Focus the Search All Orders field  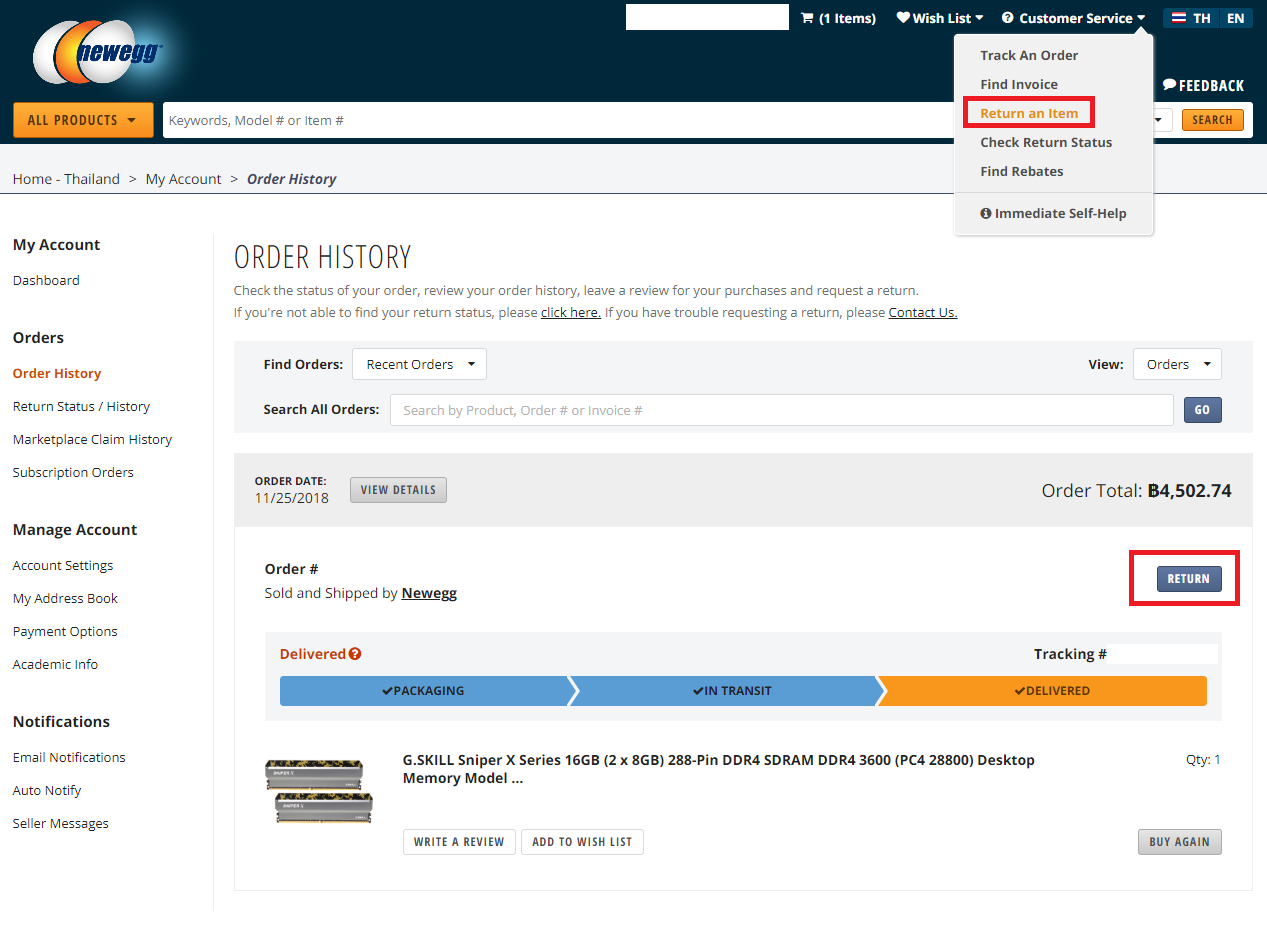click(x=781, y=410)
